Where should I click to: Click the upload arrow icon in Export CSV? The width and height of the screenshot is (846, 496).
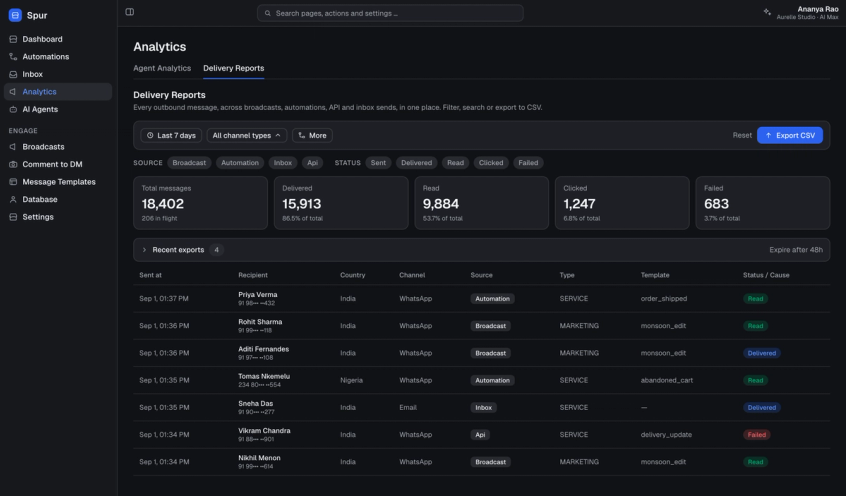click(768, 135)
